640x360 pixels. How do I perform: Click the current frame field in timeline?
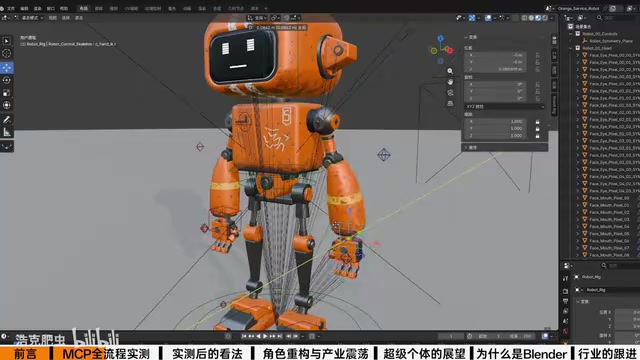point(451,336)
